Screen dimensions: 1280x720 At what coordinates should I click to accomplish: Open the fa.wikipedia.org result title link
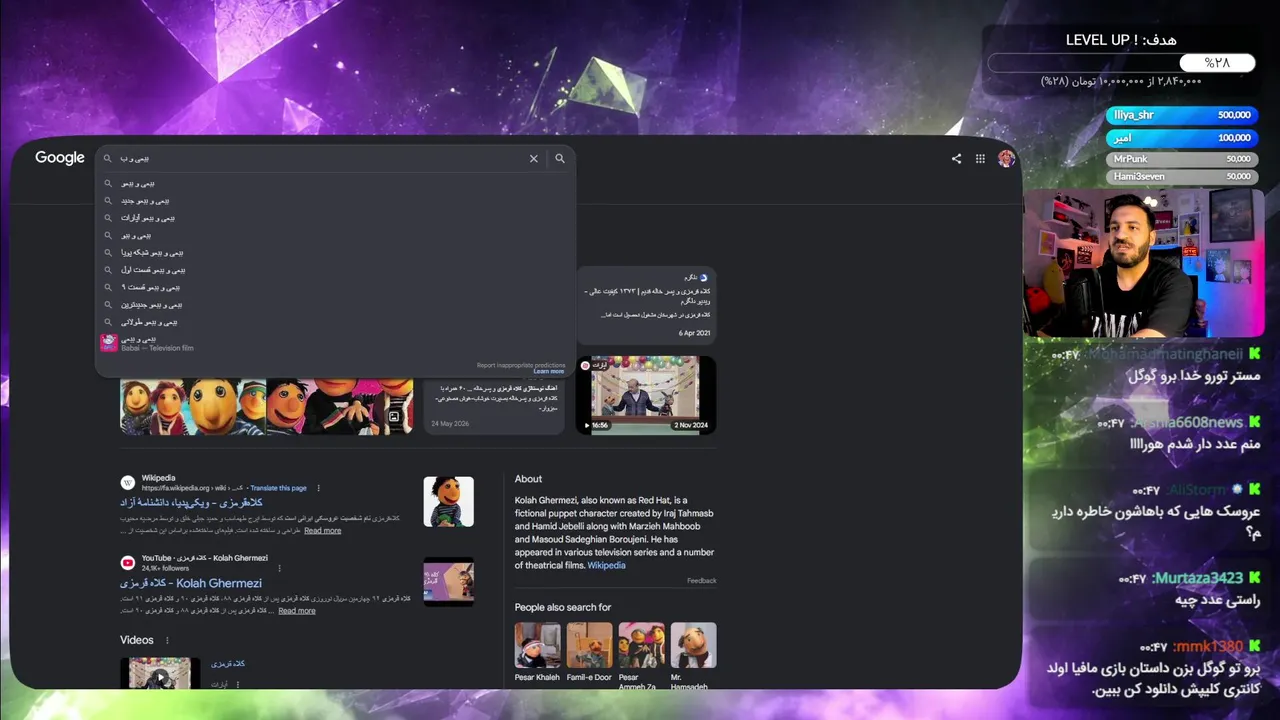pyautogui.click(x=191, y=502)
